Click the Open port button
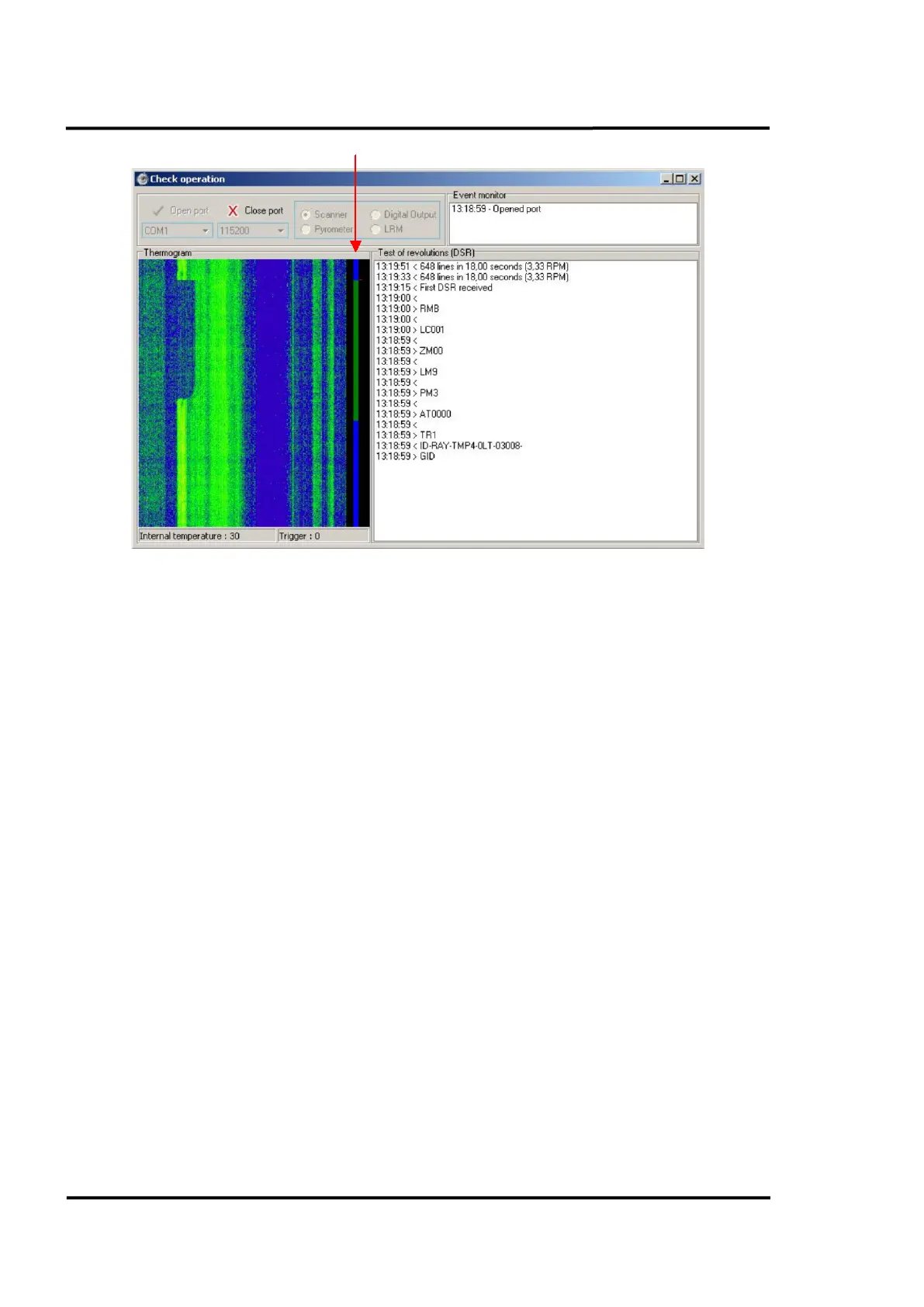The height and width of the screenshot is (1307, 924). [x=181, y=210]
